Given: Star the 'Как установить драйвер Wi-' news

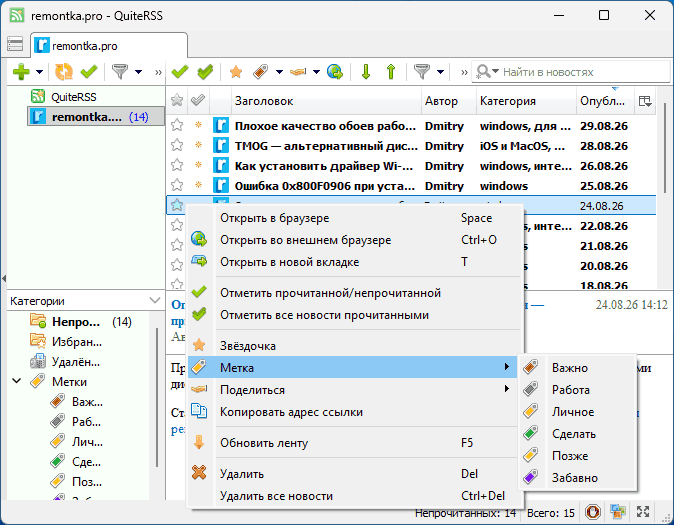Looking at the screenshot, I should click(x=177, y=166).
